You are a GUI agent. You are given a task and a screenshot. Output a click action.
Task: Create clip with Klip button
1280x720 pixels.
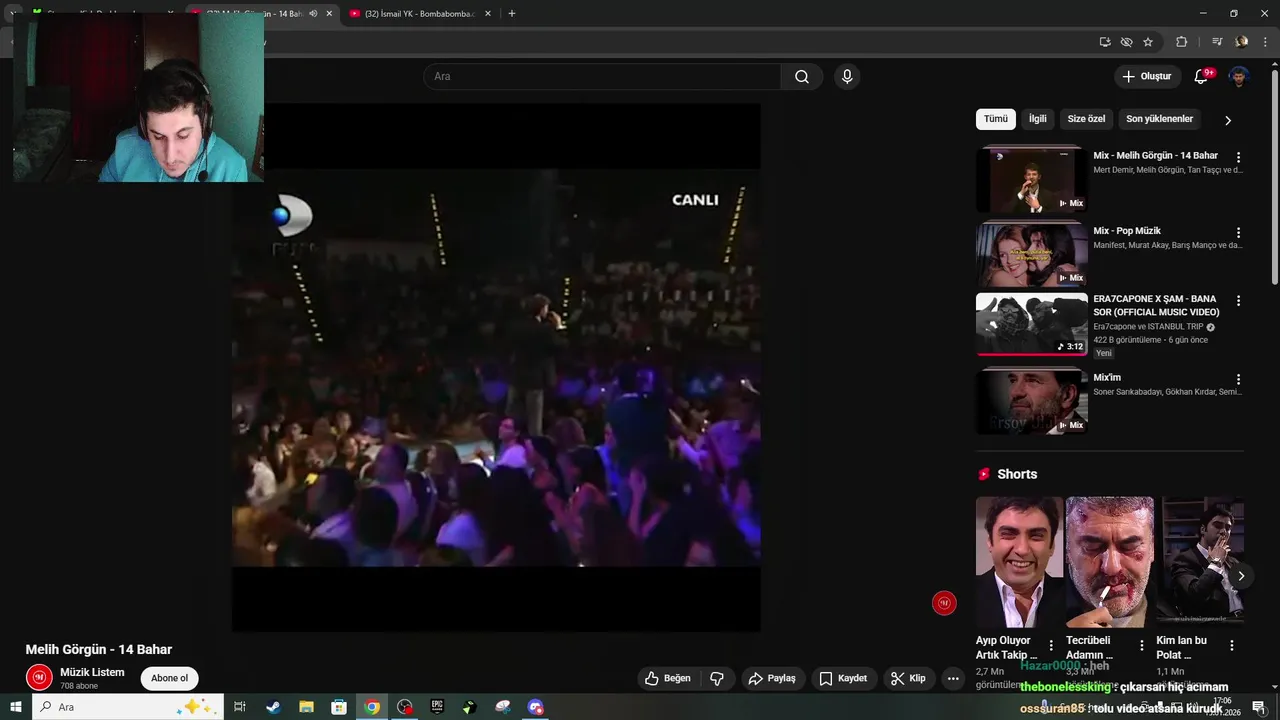908,678
